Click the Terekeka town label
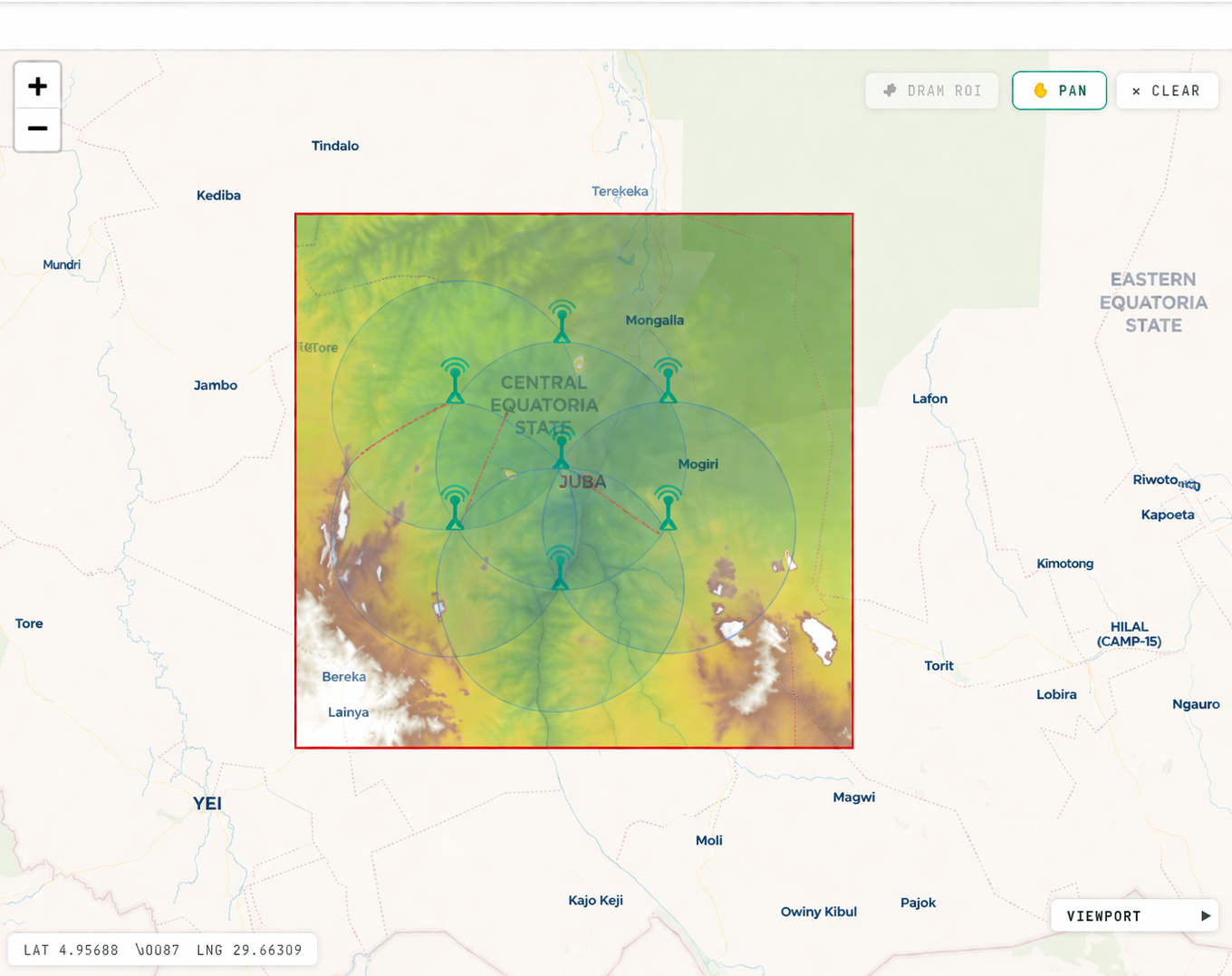Screen dimensions: 1232x976 (620, 191)
